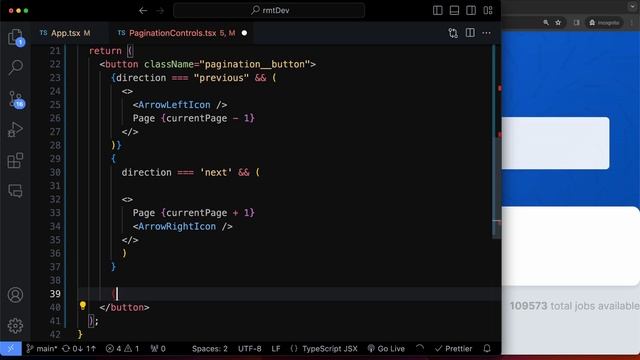Open the Explorer view in activity bar

(x=16, y=37)
